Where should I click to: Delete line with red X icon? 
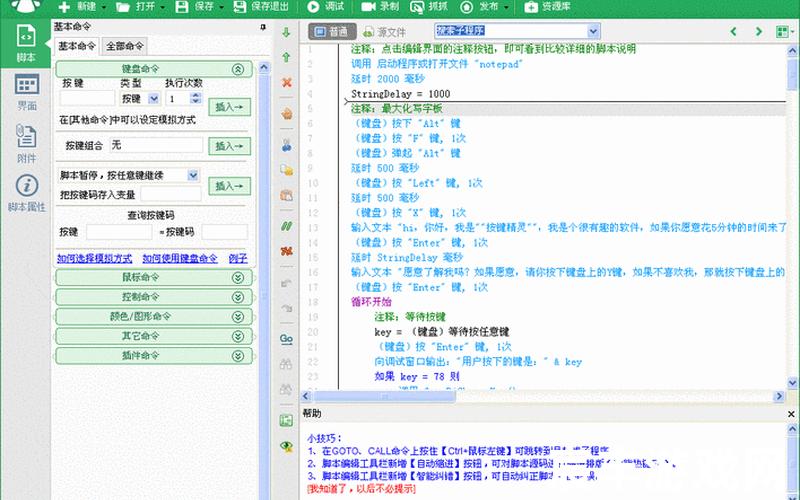click(287, 82)
